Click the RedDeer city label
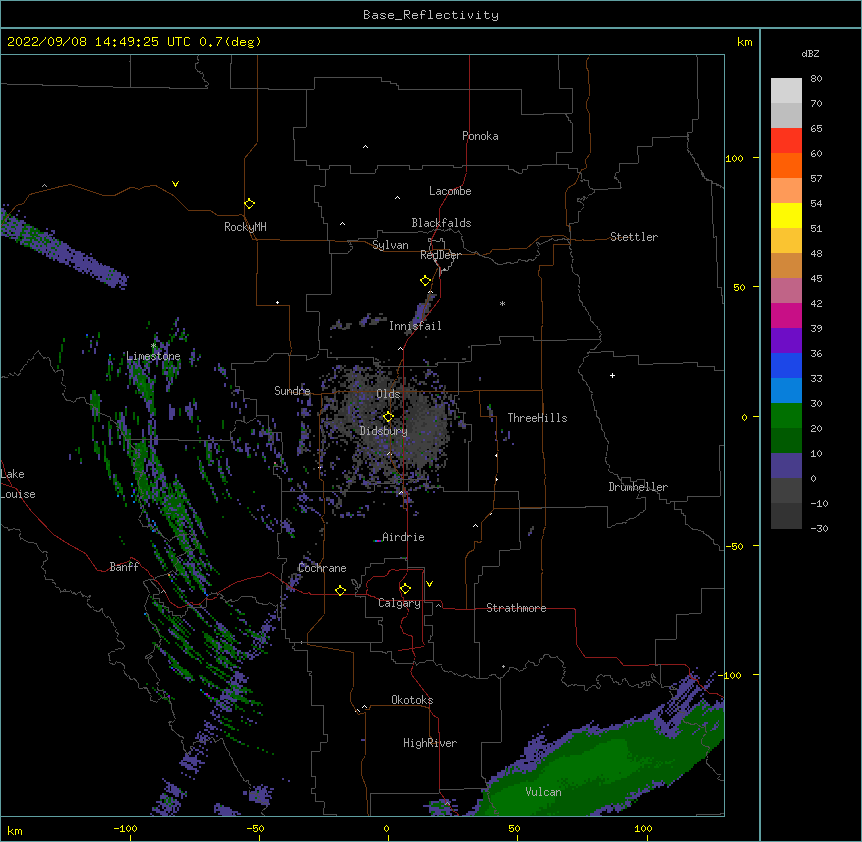This screenshot has height=842, width=862. coord(440,255)
